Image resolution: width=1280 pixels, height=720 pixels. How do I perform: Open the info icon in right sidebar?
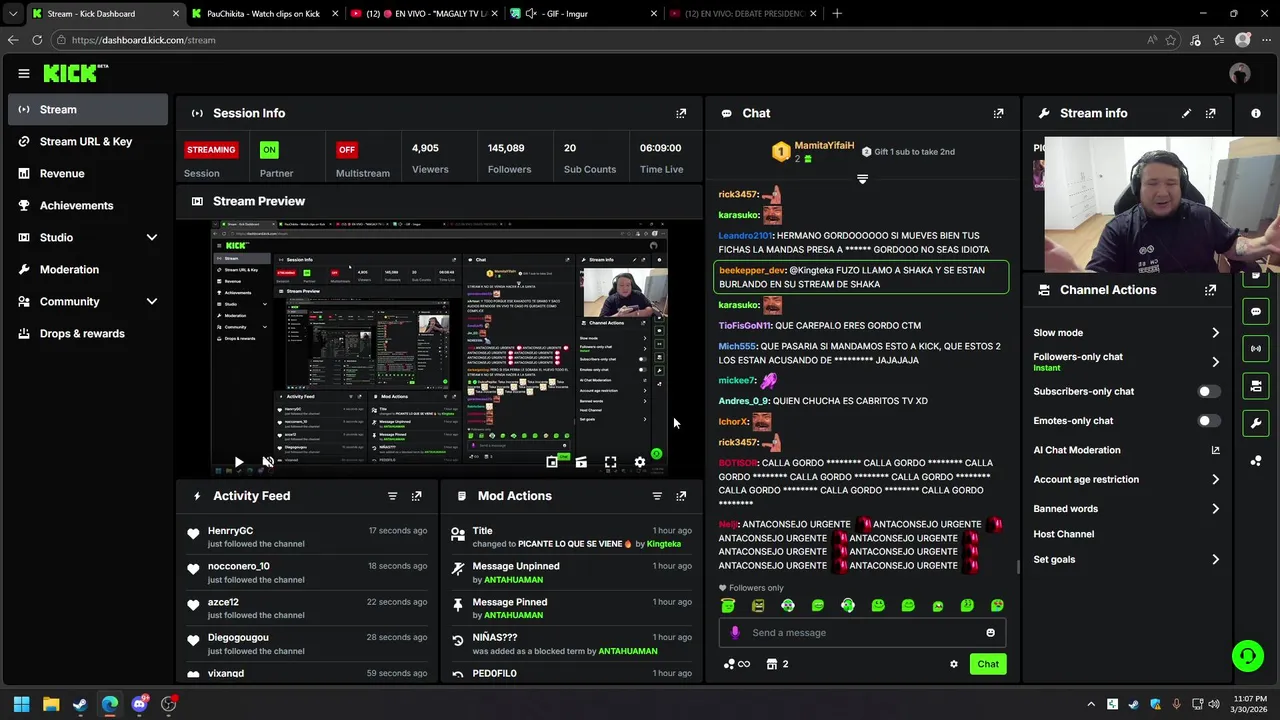pyautogui.click(x=1256, y=113)
